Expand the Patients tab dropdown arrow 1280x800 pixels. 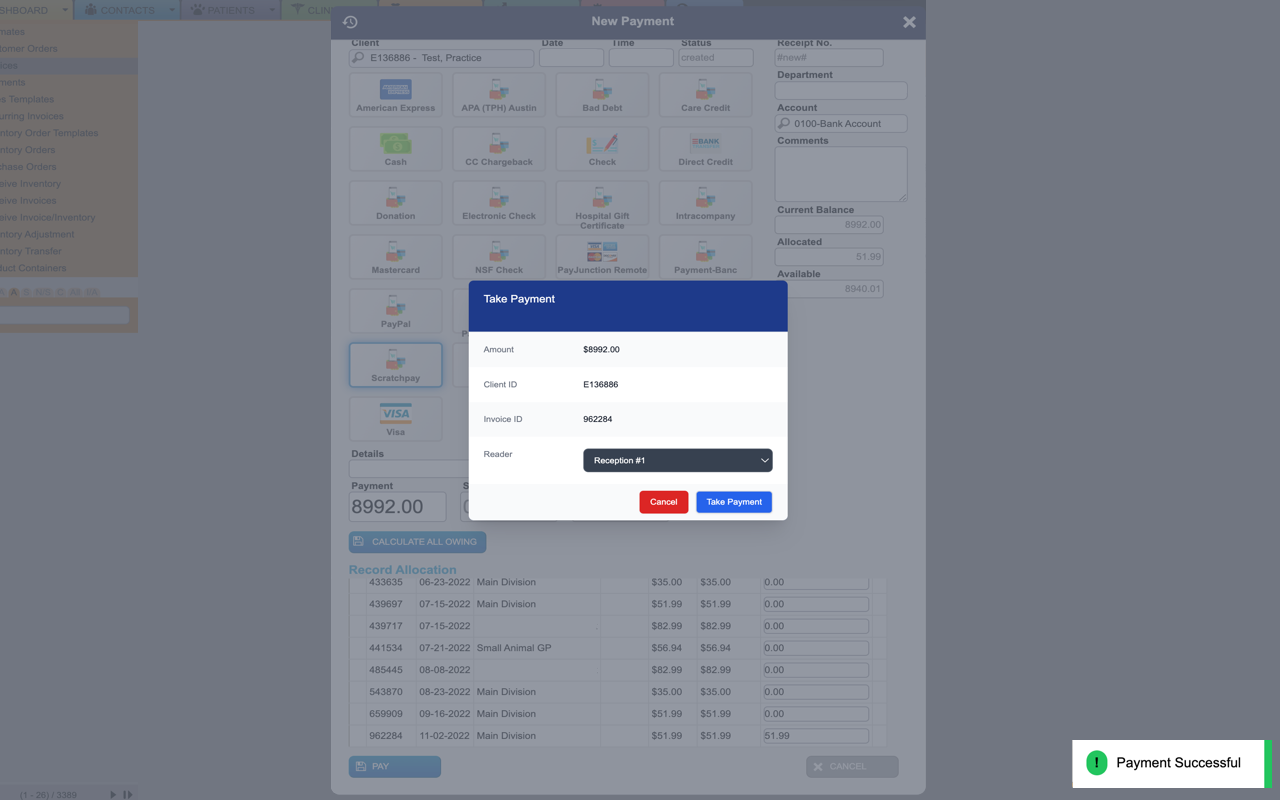pyautogui.click(x=271, y=10)
